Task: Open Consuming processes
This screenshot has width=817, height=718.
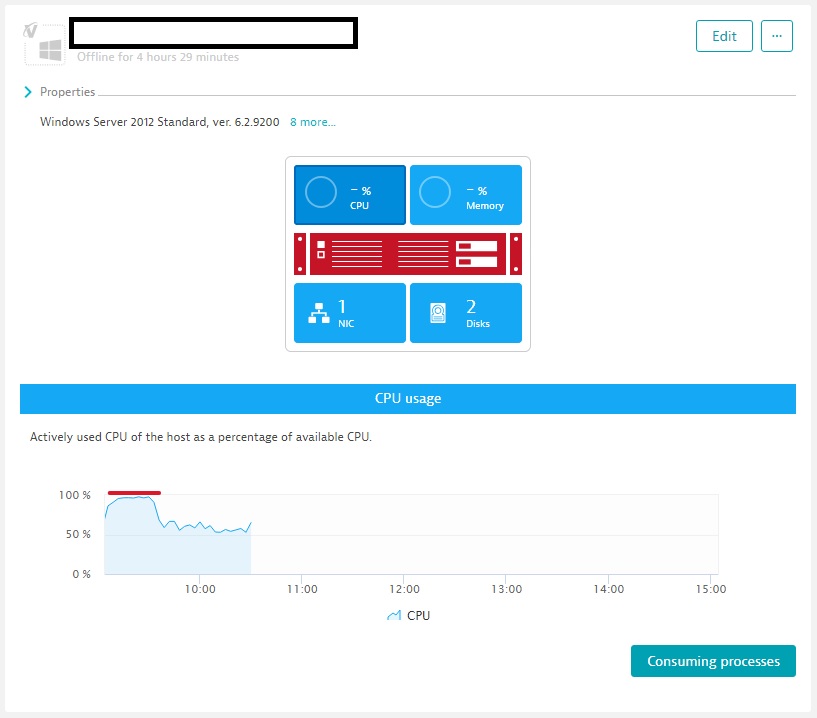Action: (713, 661)
